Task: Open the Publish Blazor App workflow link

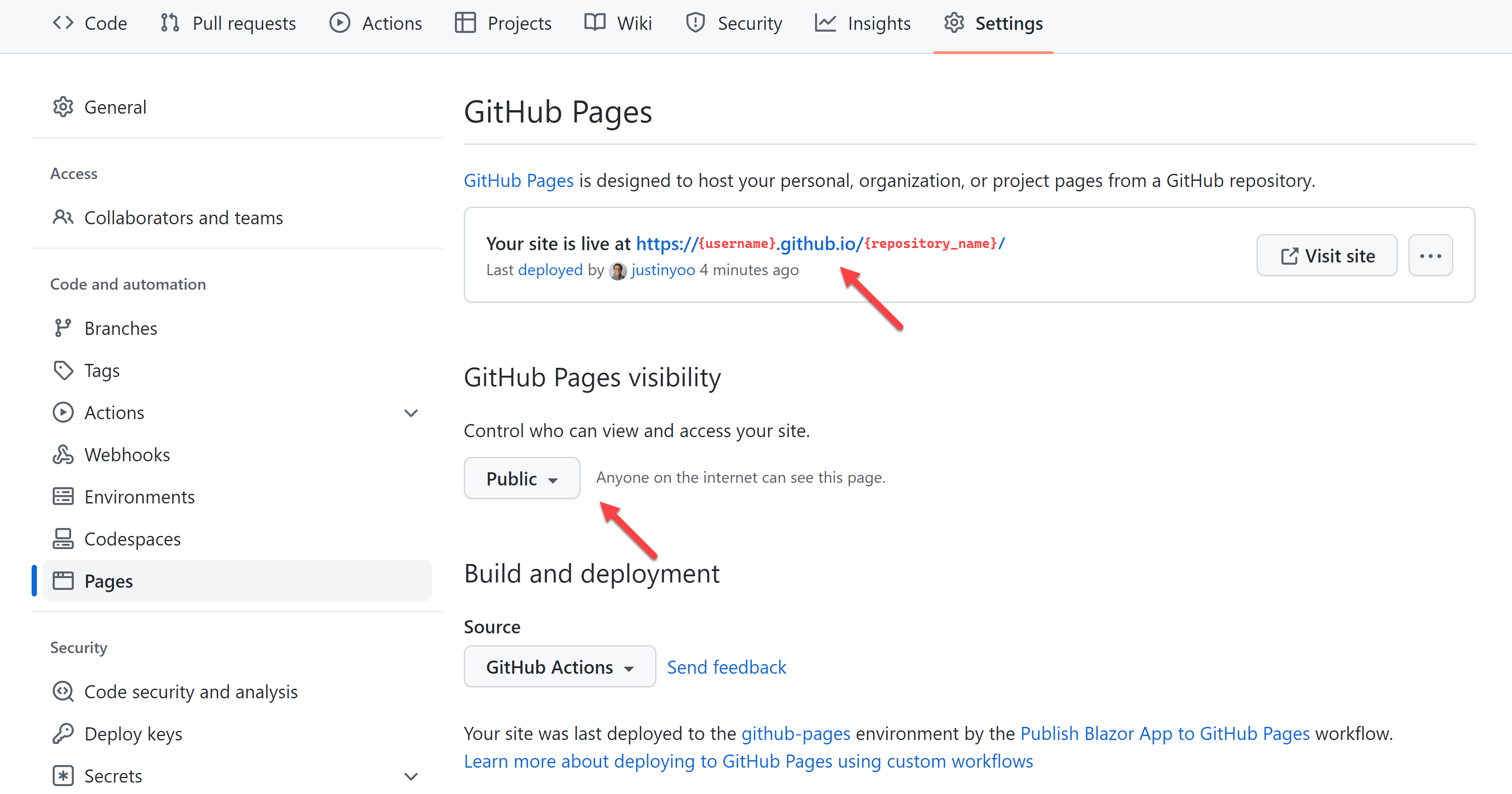Action: click(x=1165, y=733)
